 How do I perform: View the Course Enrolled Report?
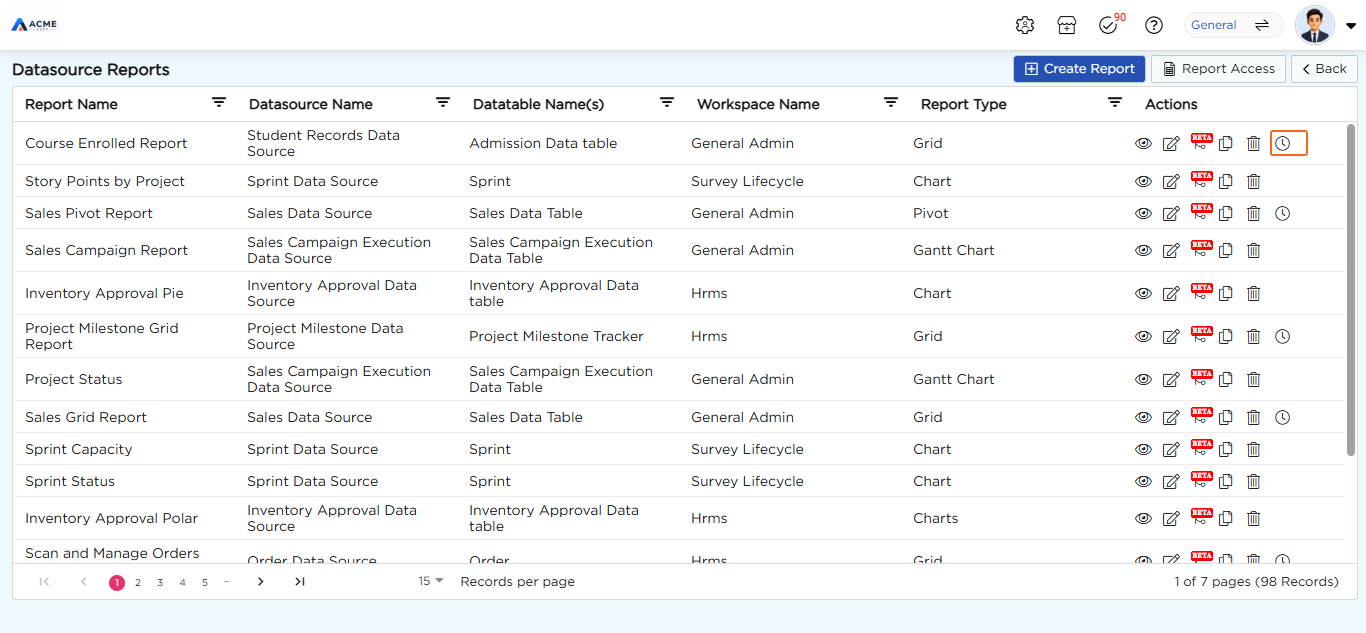[1143, 143]
